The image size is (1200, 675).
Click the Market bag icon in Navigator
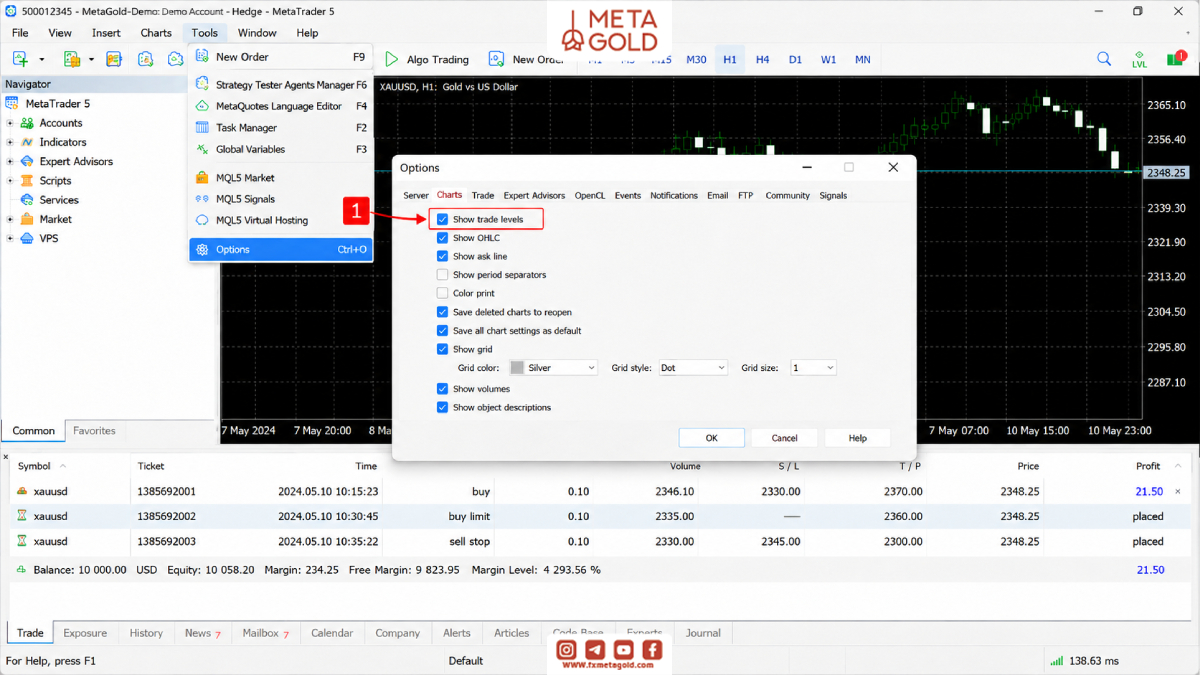(x=27, y=219)
